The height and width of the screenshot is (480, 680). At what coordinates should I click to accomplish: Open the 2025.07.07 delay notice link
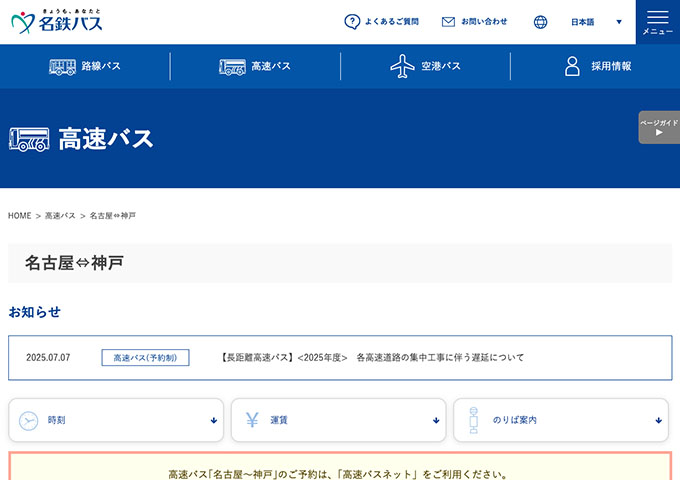pos(370,357)
